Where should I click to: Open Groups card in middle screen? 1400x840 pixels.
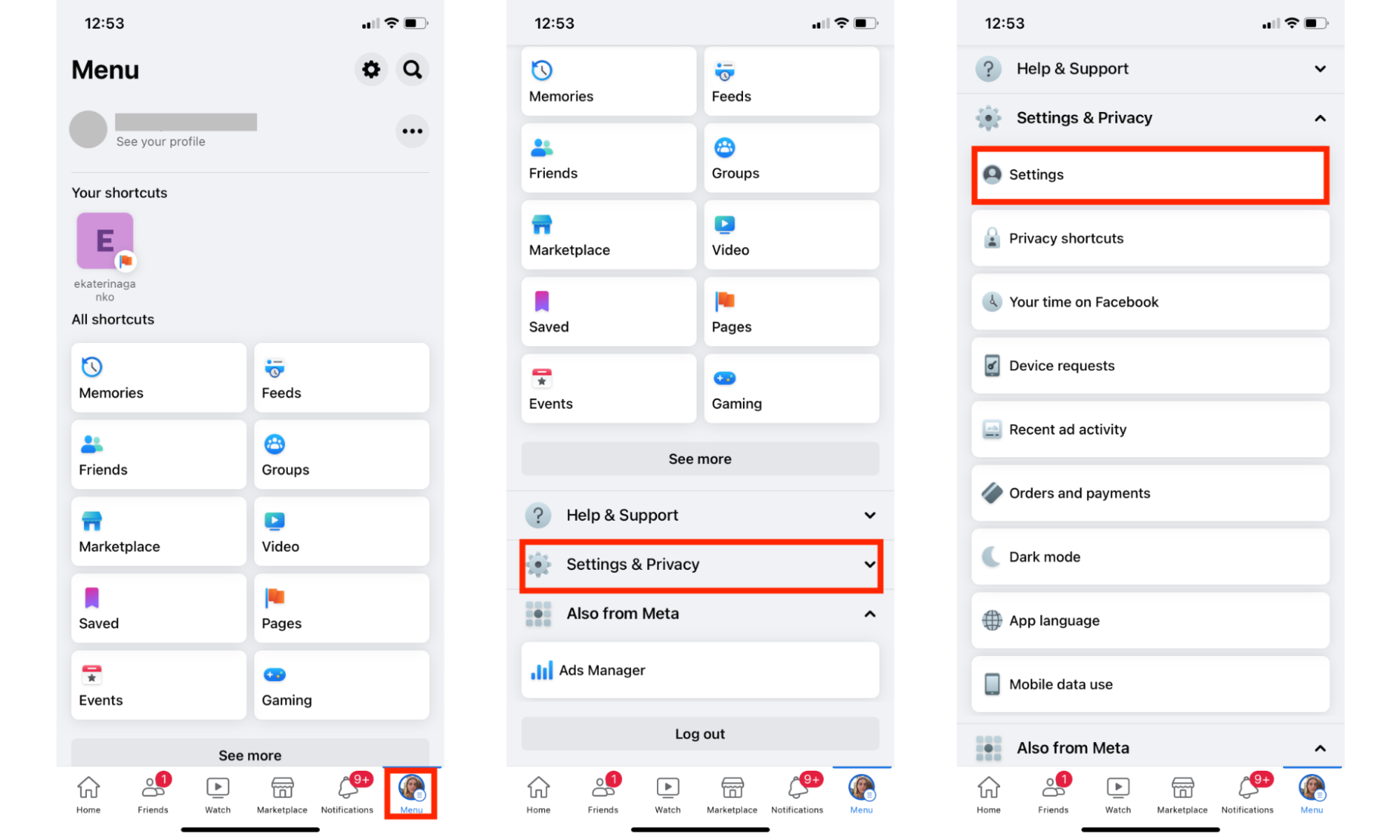[x=791, y=158]
